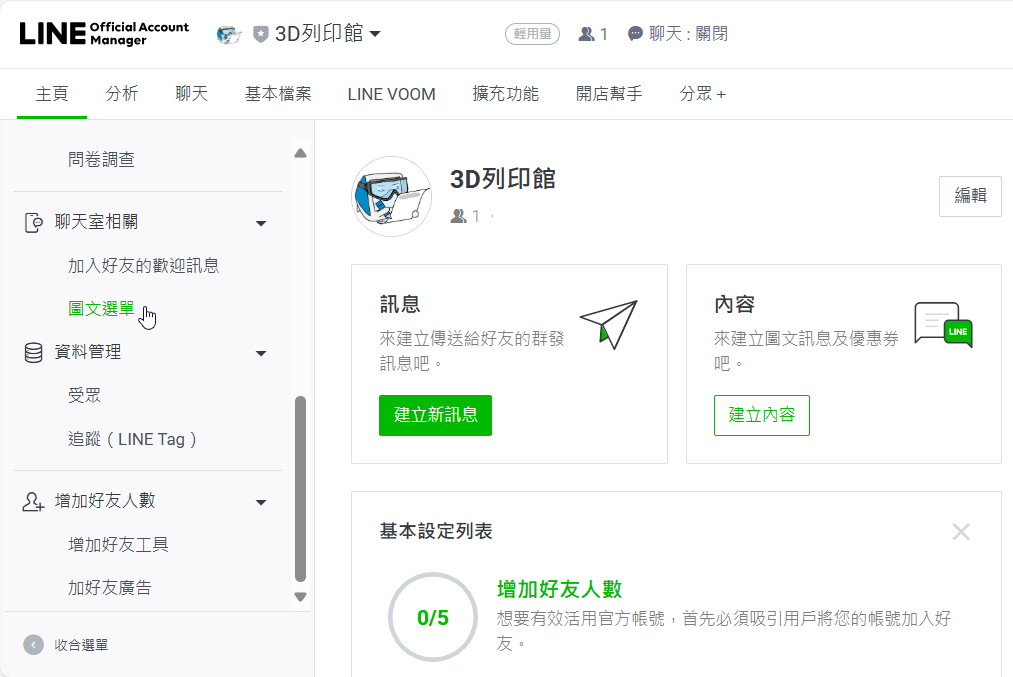Viewport: 1013px width, 677px height.
Task: Click the speech bubble icon beside 聊天：關閉
Action: [634, 33]
